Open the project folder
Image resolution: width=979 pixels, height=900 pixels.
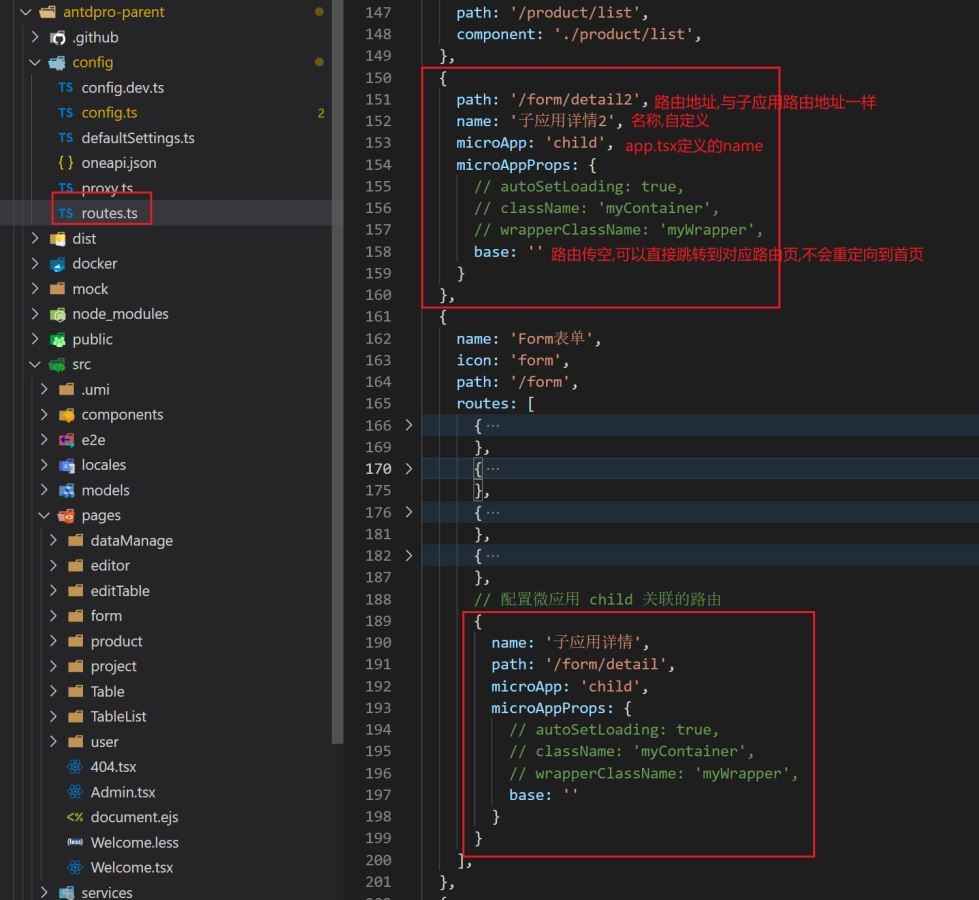pyautogui.click(x=113, y=666)
